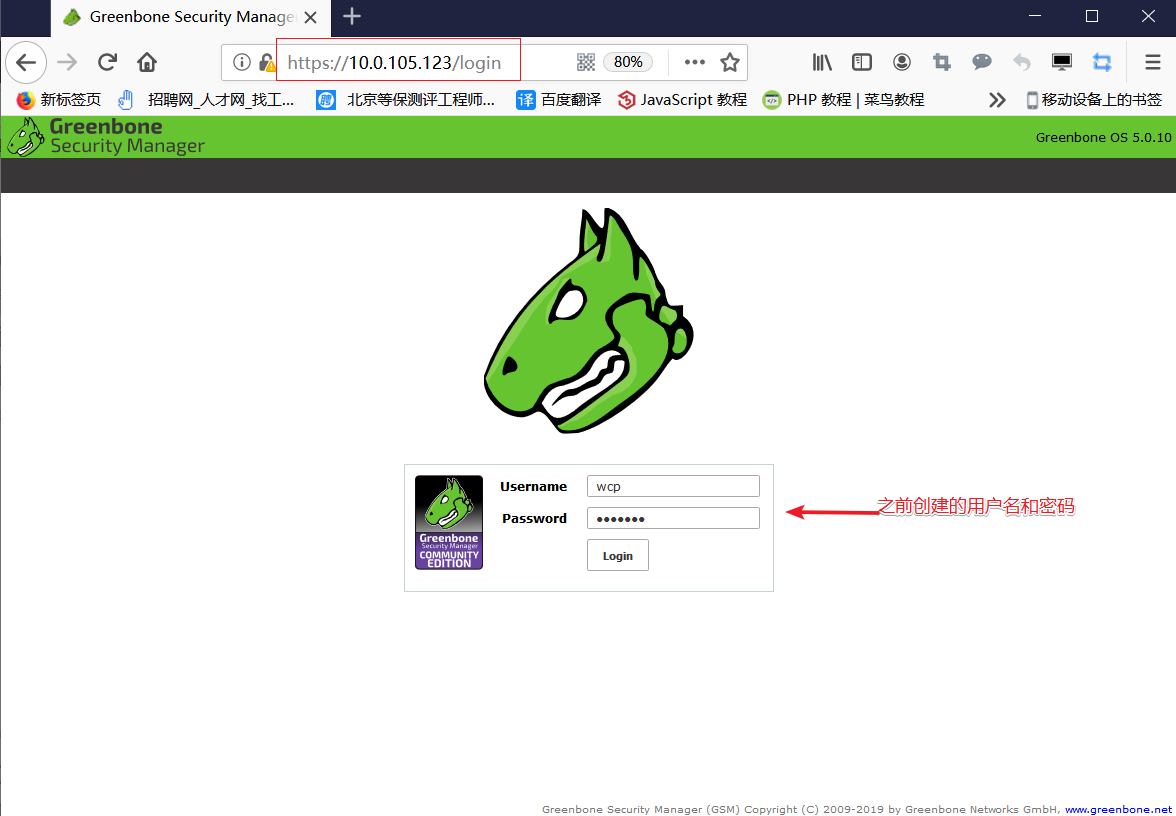Open the 百度翻译 bookmark
This screenshot has height=816, width=1176.
pyautogui.click(x=559, y=100)
